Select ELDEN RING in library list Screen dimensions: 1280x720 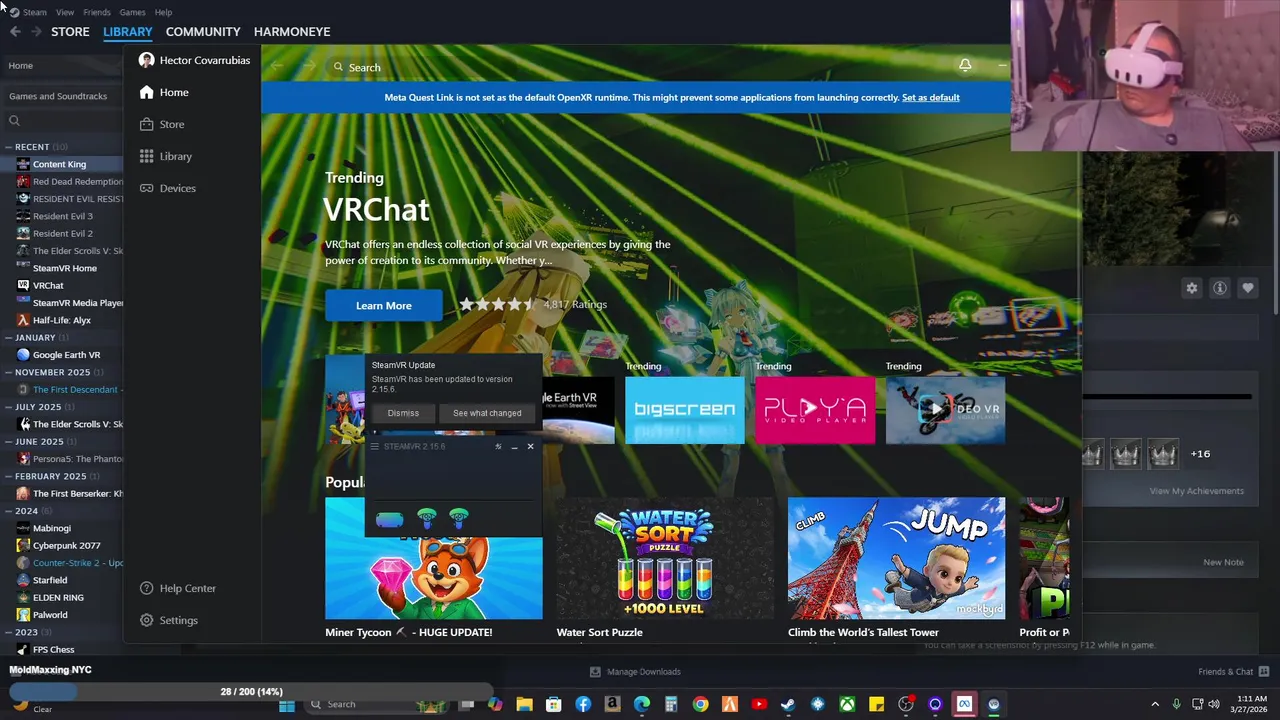(x=58, y=597)
